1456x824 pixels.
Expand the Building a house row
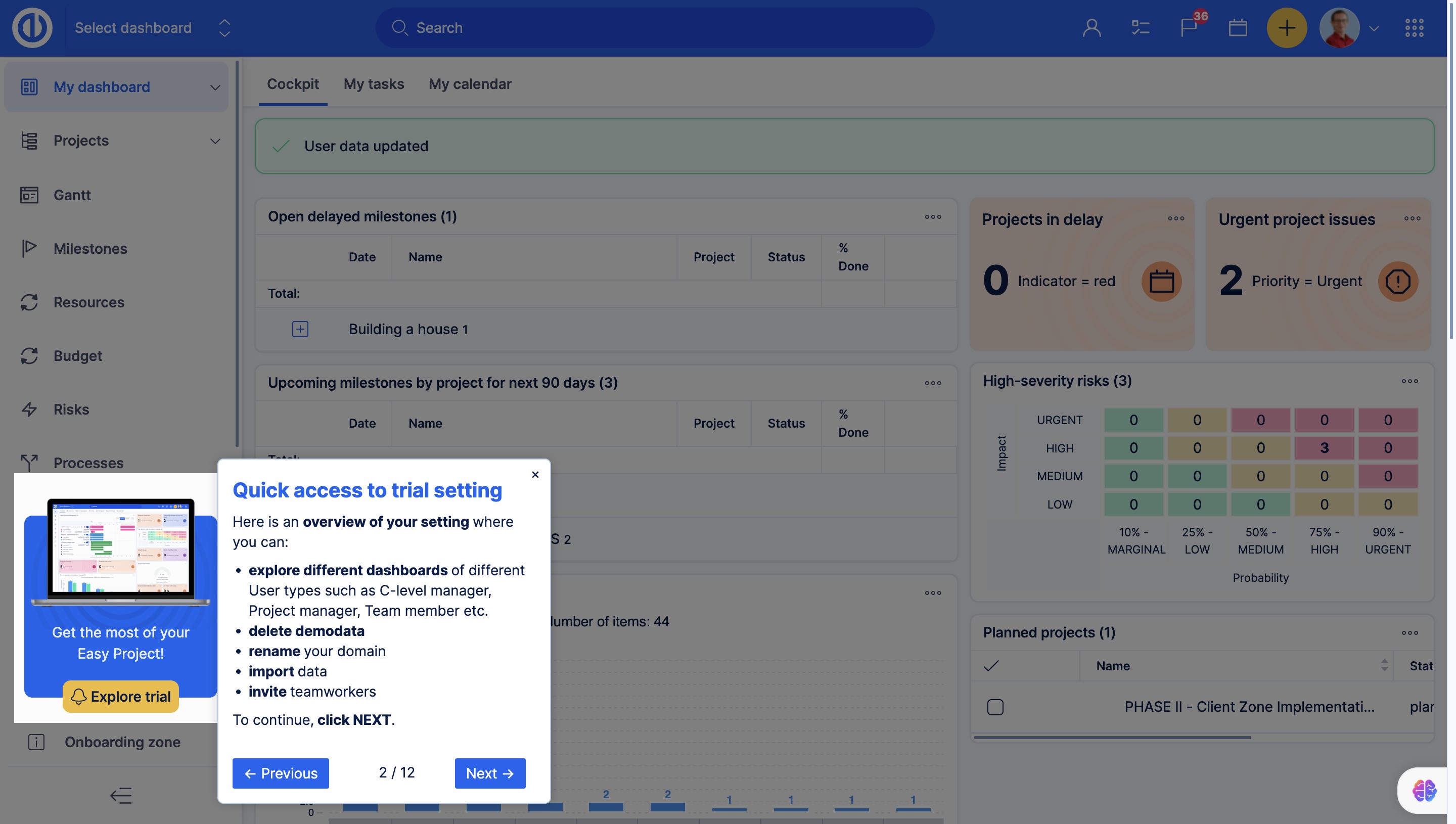point(300,329)
